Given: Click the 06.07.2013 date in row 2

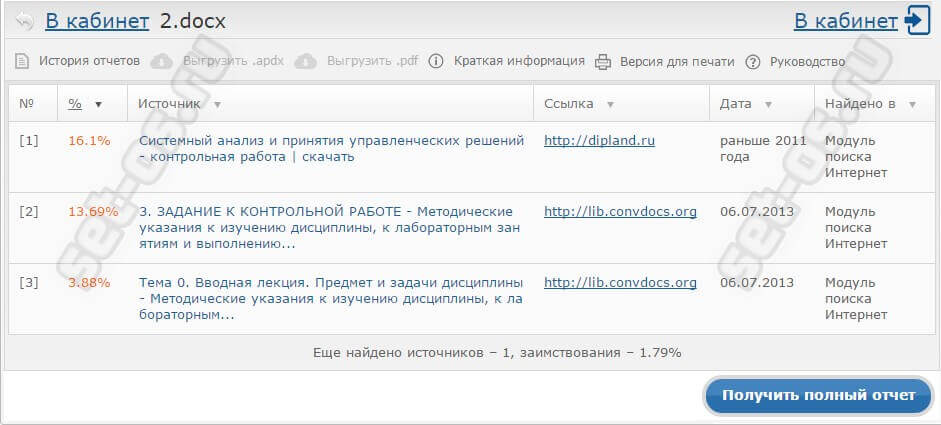Looking at the screenshot, I should click(757, 211).
